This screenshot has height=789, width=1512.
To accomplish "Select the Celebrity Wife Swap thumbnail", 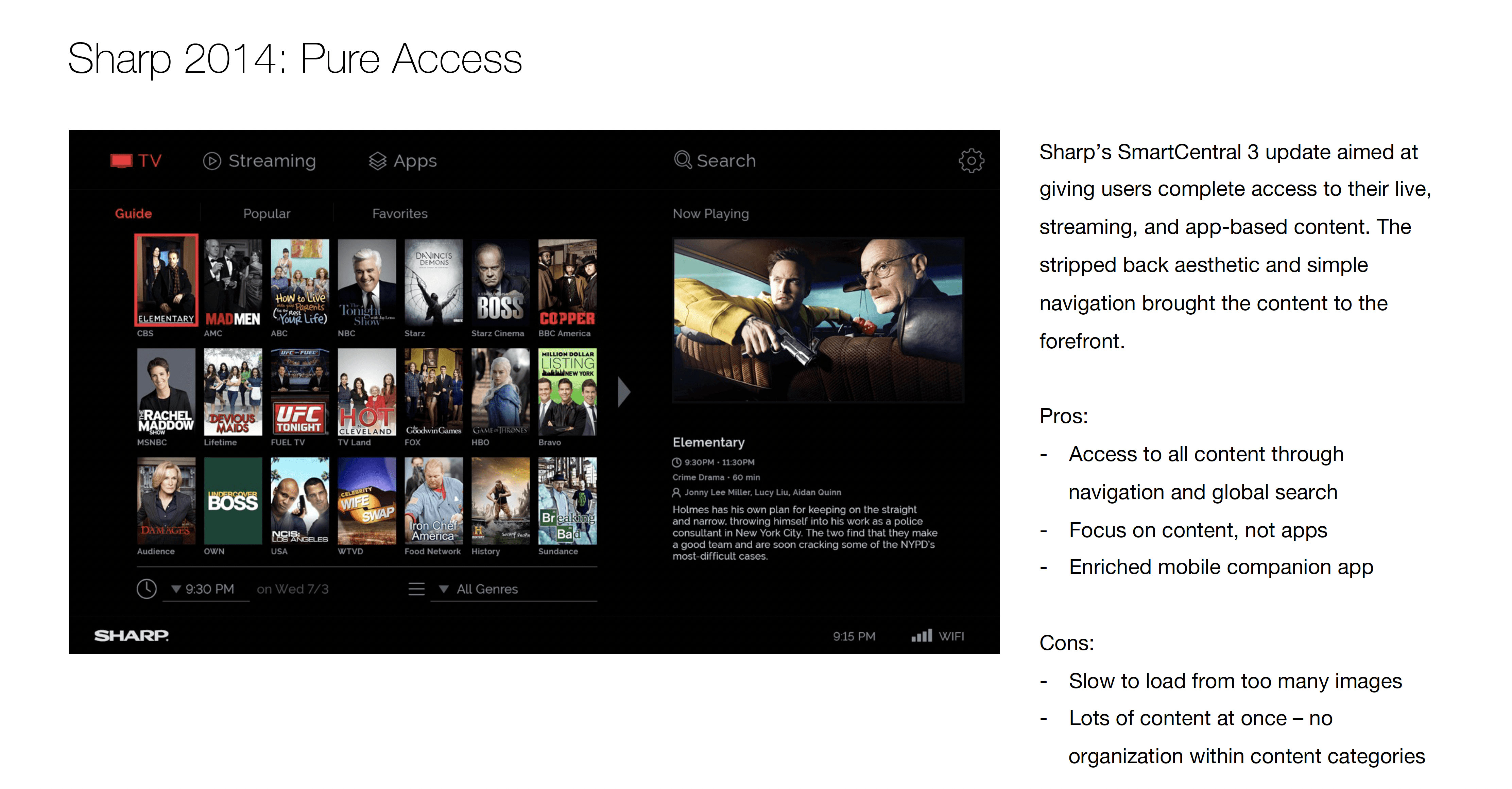I will (367, 501).
